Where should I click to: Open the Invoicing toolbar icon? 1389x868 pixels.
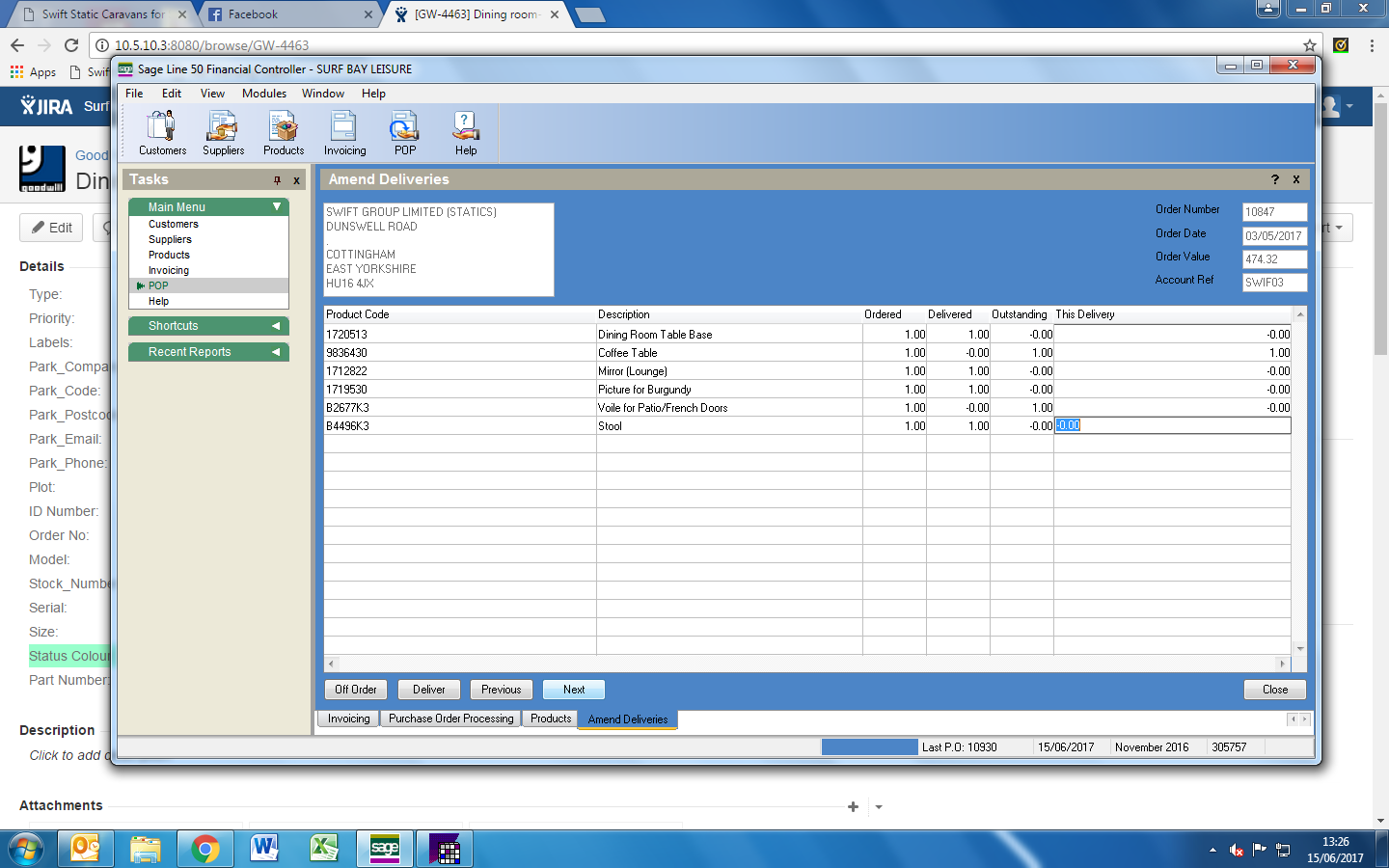click(x=344, y=132)
